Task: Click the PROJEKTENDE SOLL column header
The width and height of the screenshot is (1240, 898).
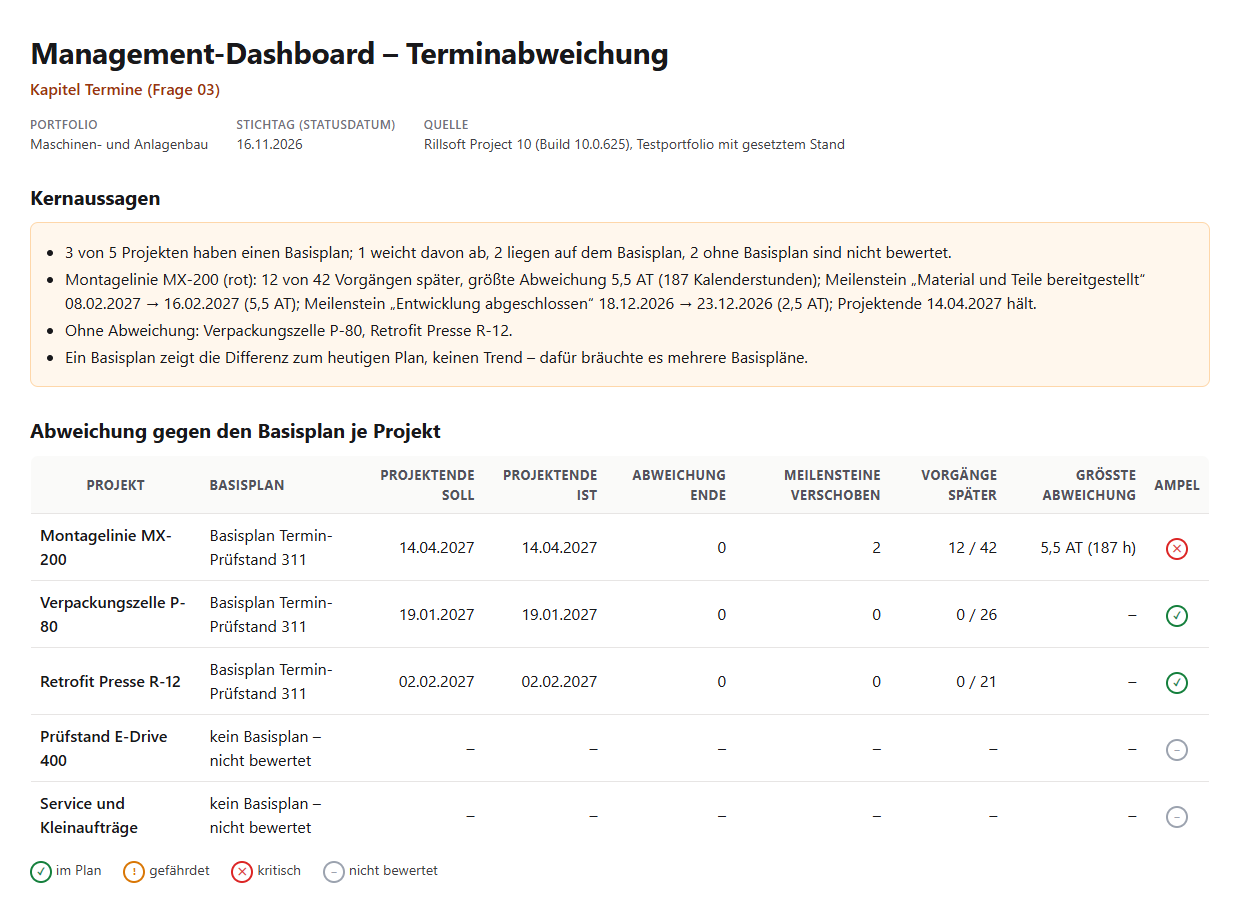Action: [427, 485]
